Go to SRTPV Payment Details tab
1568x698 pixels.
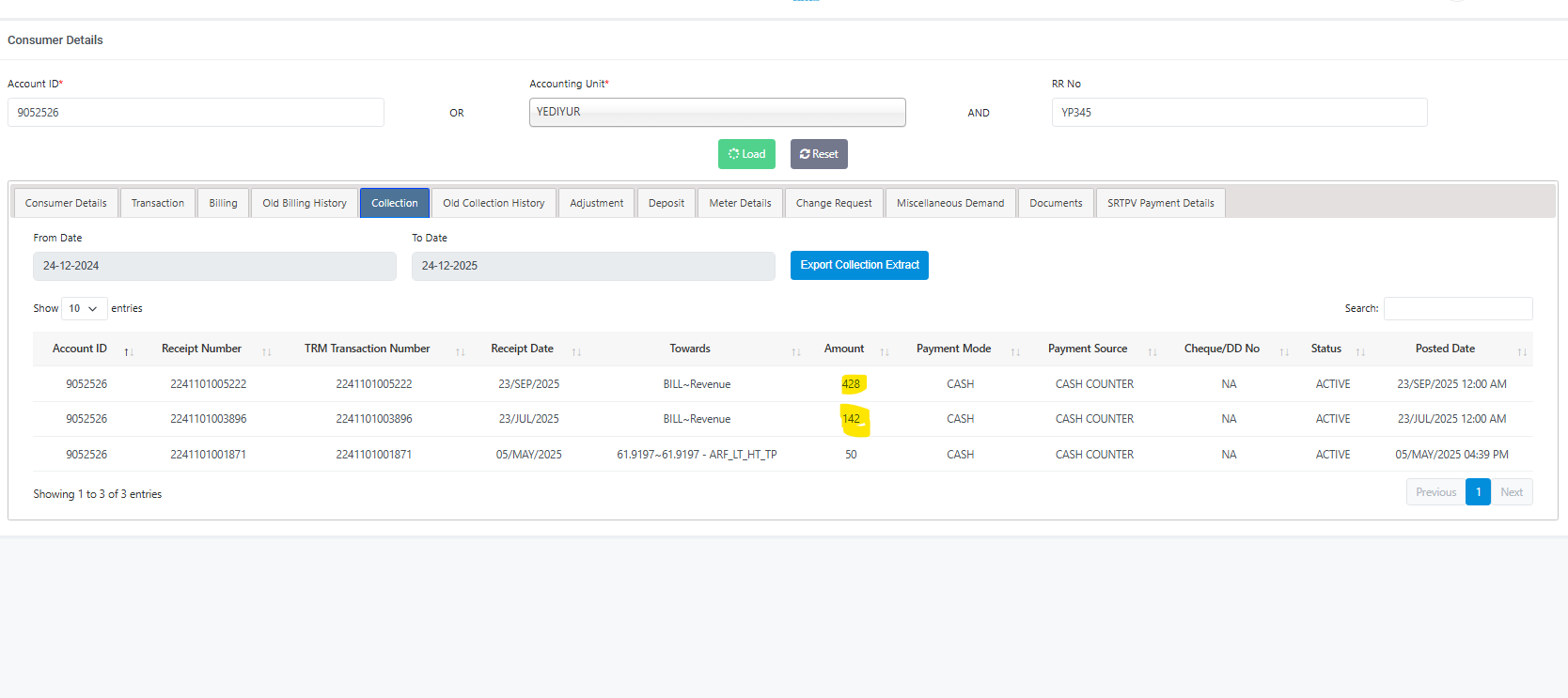click(x=1160, y=203)
